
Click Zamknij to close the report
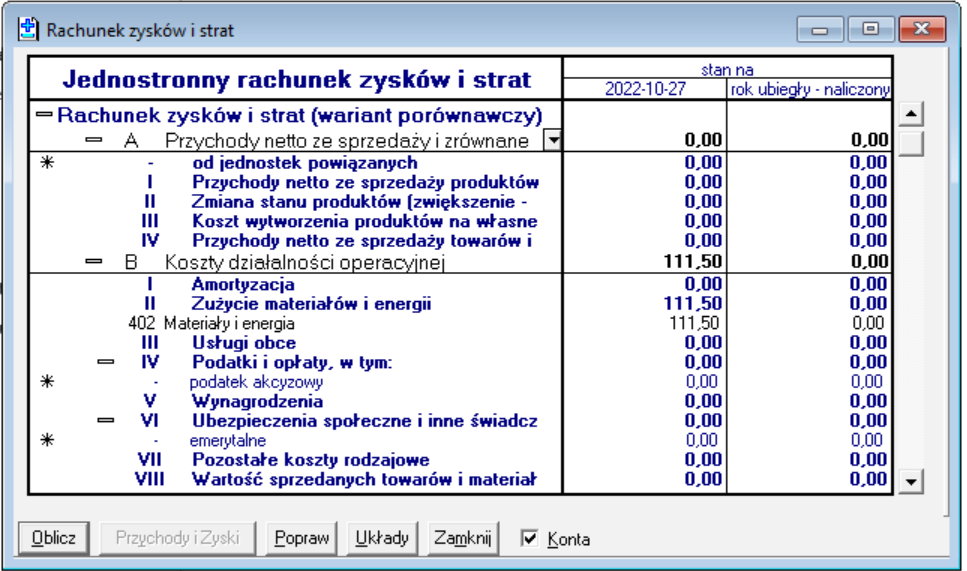[461, 538]
